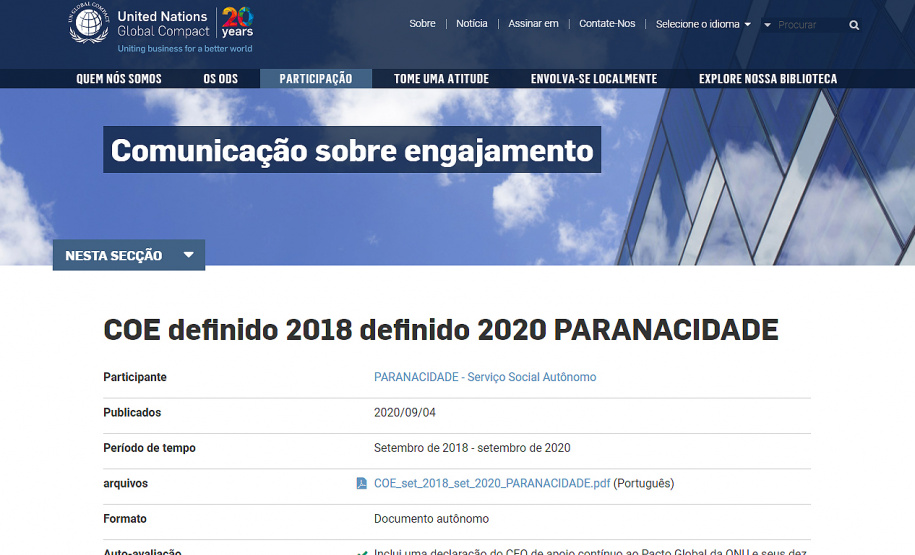
Task: Click the published date 2020/09/04
Action: 404,413
